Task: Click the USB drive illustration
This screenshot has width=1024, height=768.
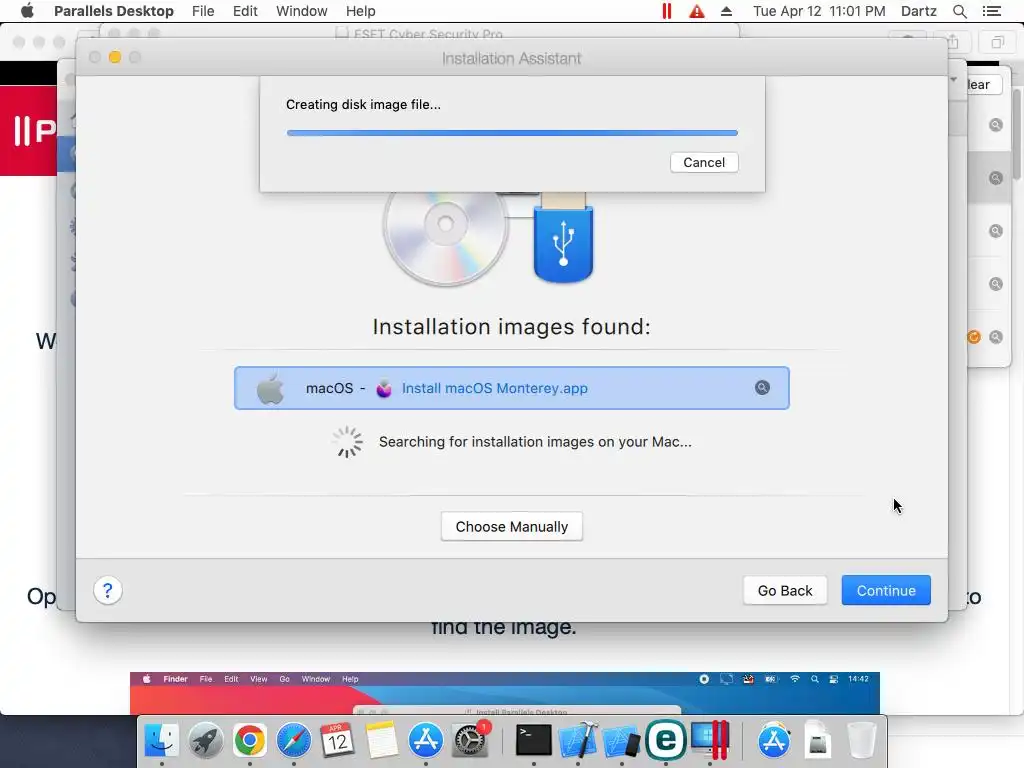Action: (x=563, y=238)
